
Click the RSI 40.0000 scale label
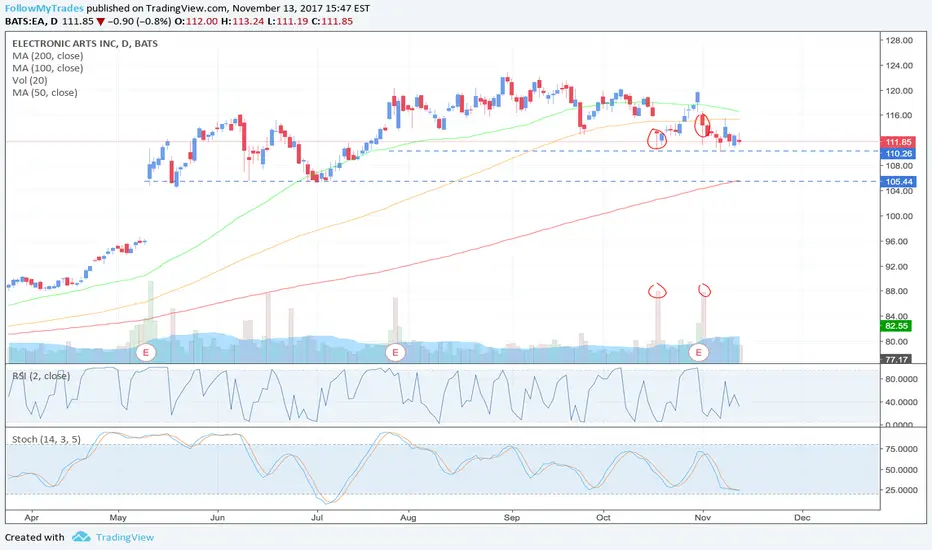(x=901, y=402)
